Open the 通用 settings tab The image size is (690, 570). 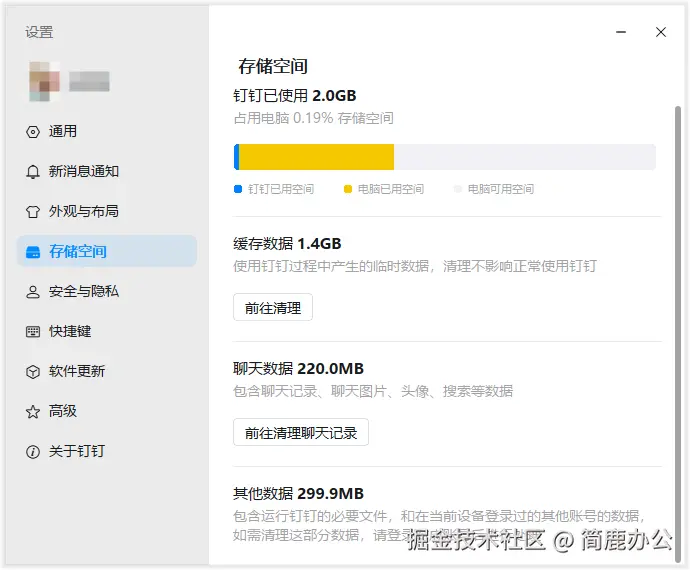(x=63, y=132)
